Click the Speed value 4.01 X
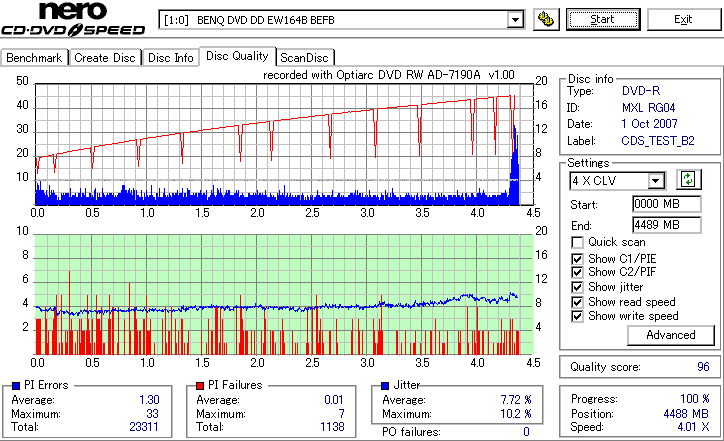724x441 pixels. (x=694, y=427)
